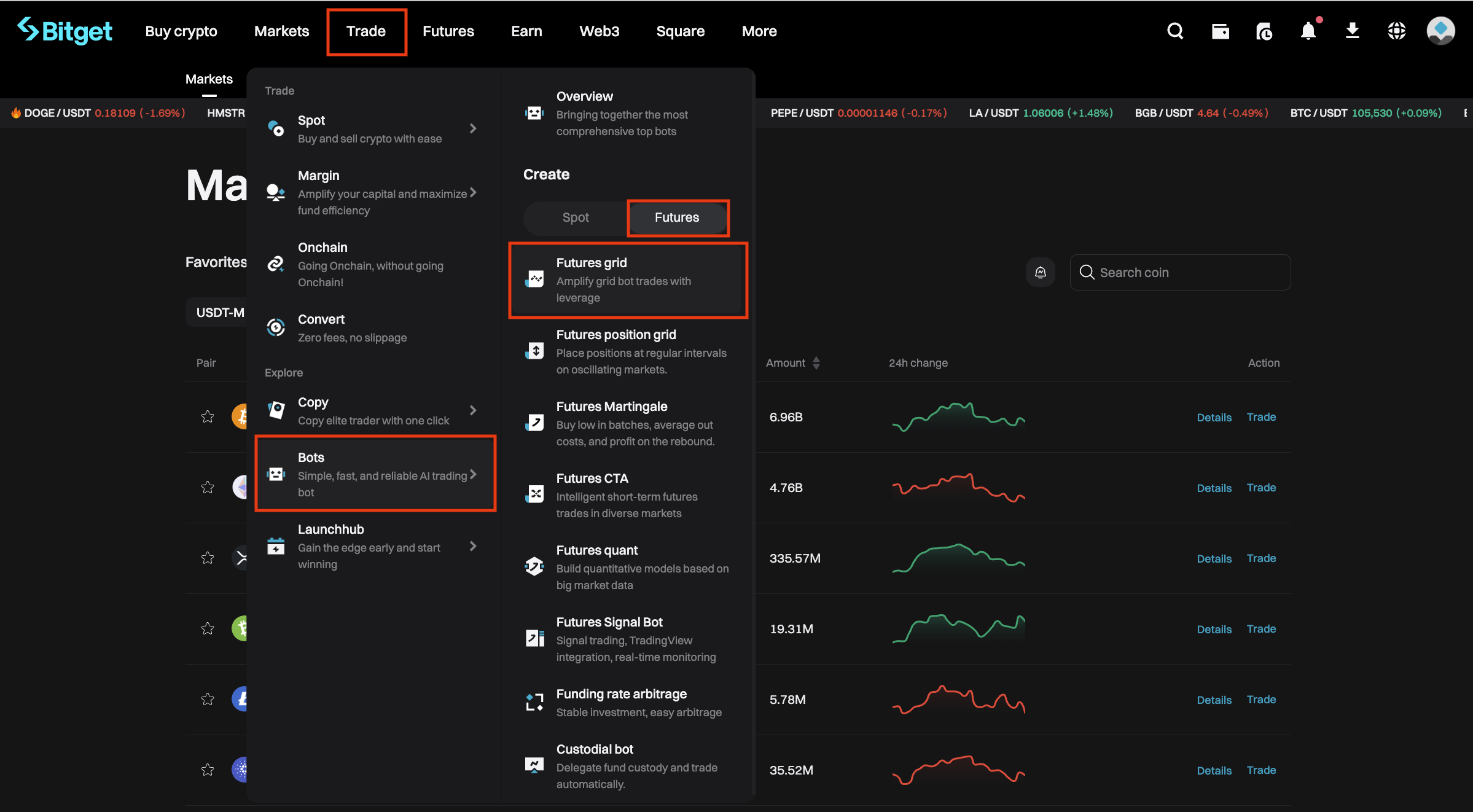Switch to the Web3 tab
The height and width of the screenshot is (812, 1473).
[599, 31]
